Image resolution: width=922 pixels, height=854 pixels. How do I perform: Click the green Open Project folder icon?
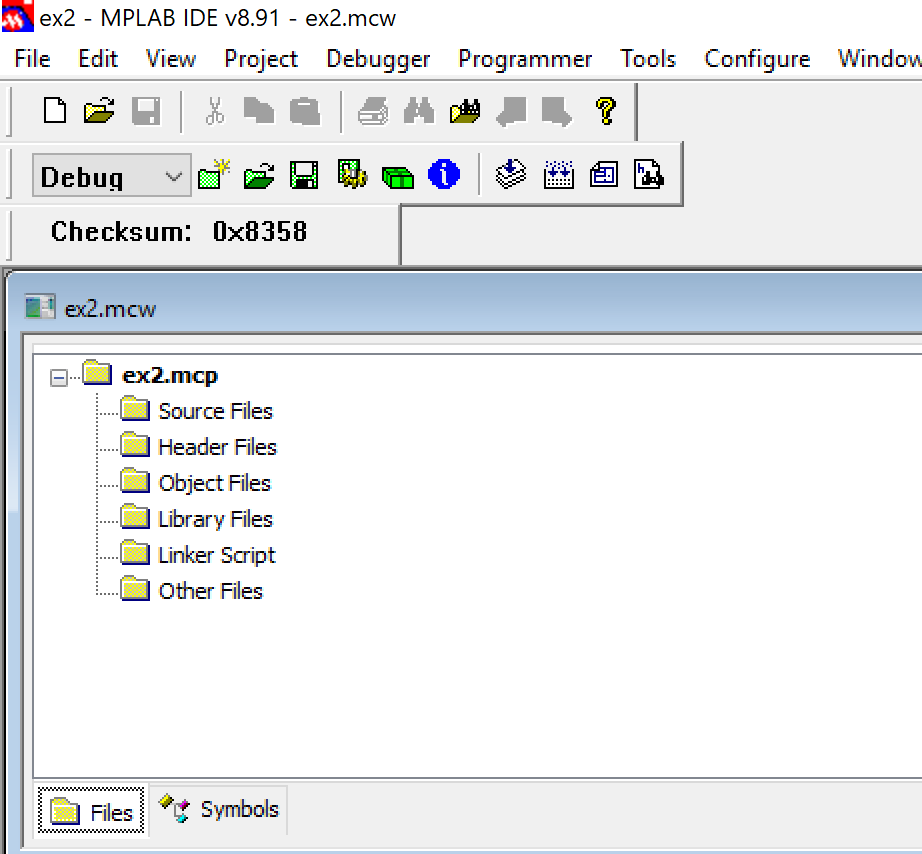[x=259, y=175]
